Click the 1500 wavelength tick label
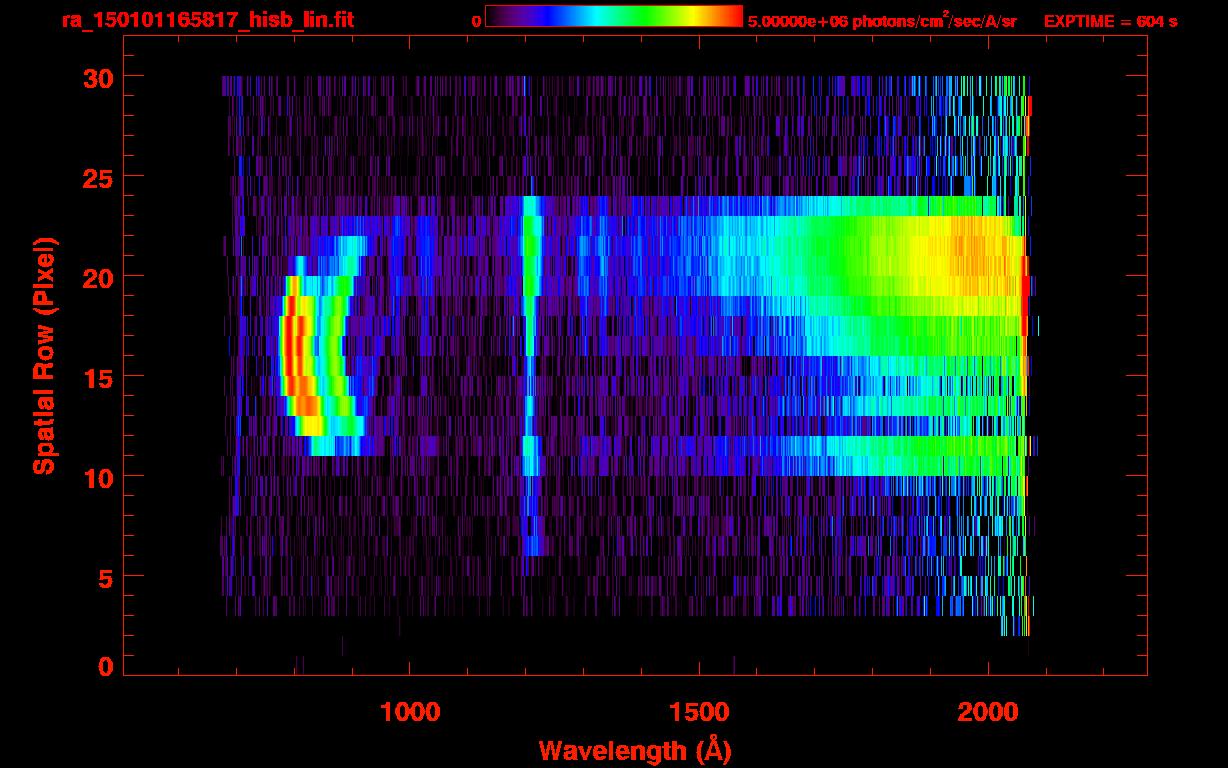 tap(699, 712)
